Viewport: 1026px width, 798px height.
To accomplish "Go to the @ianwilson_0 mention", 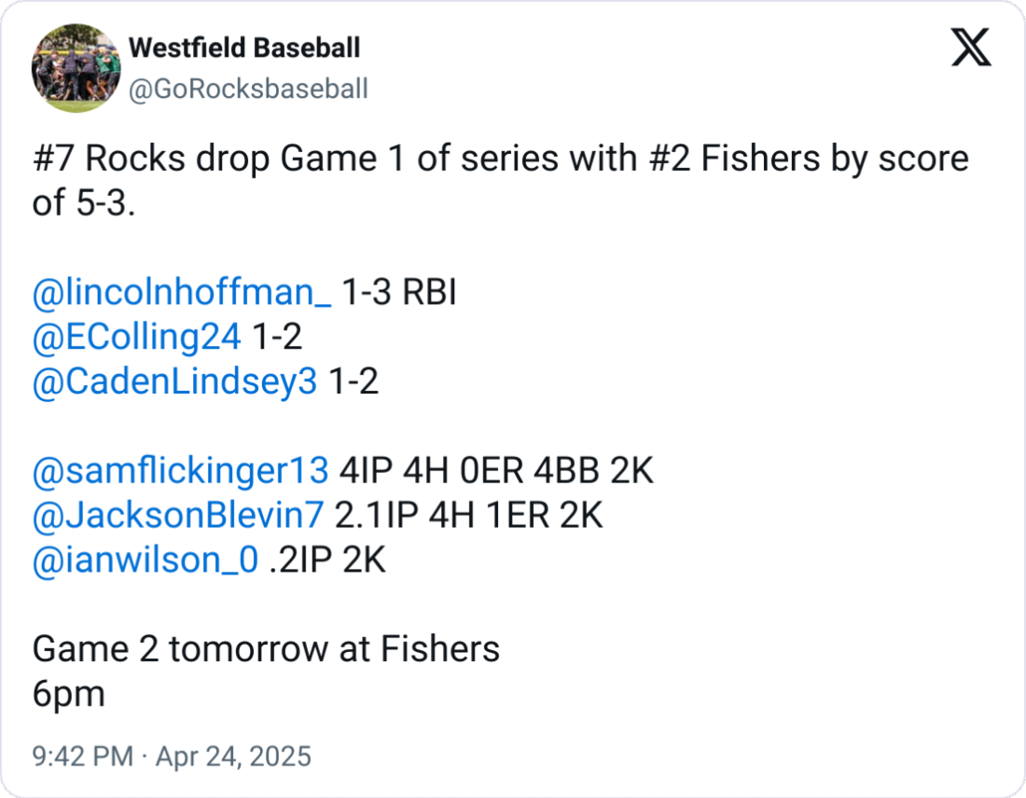I will coord(147,560).
